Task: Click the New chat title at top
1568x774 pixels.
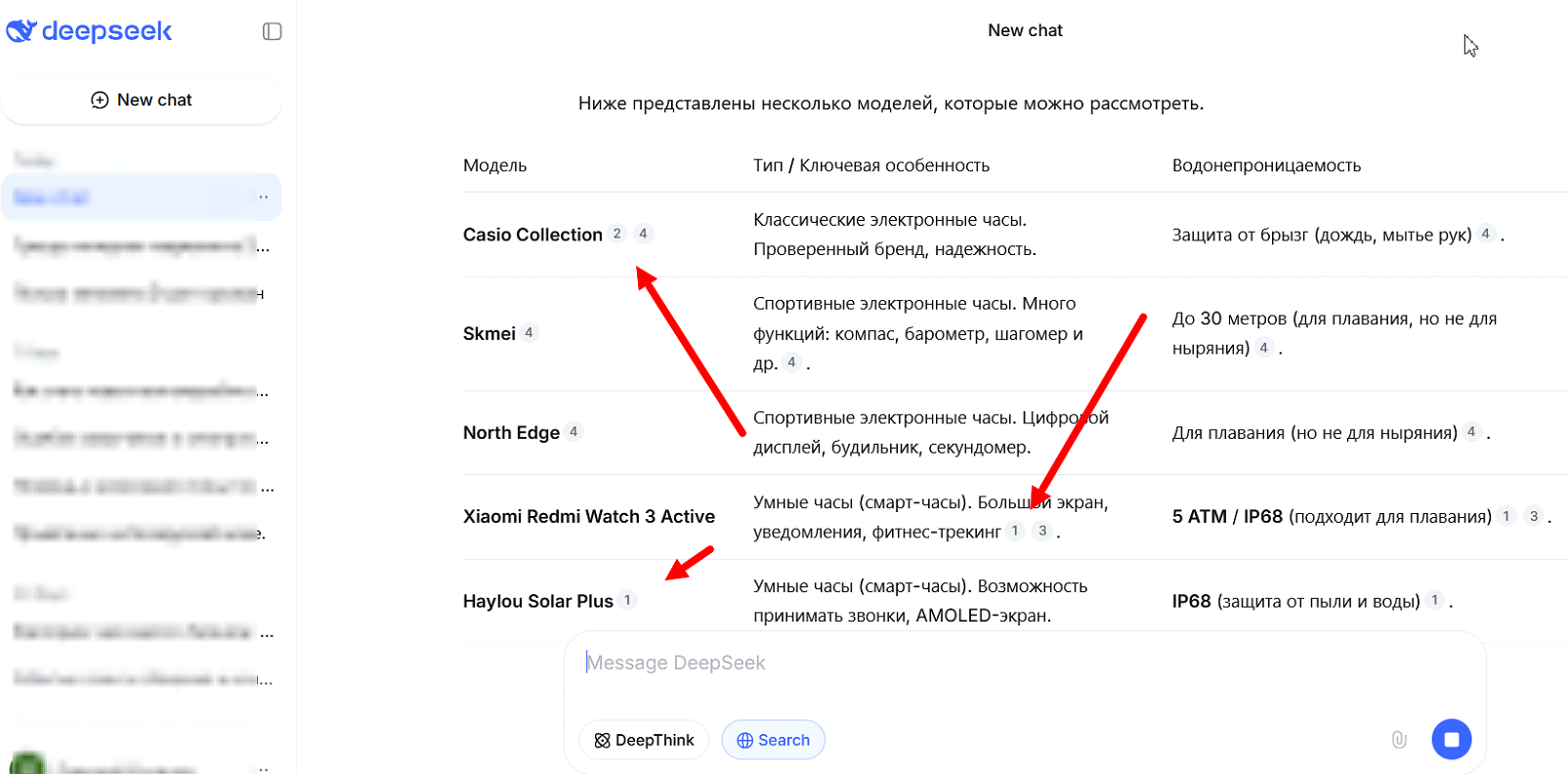Action: click(1025, 30)
